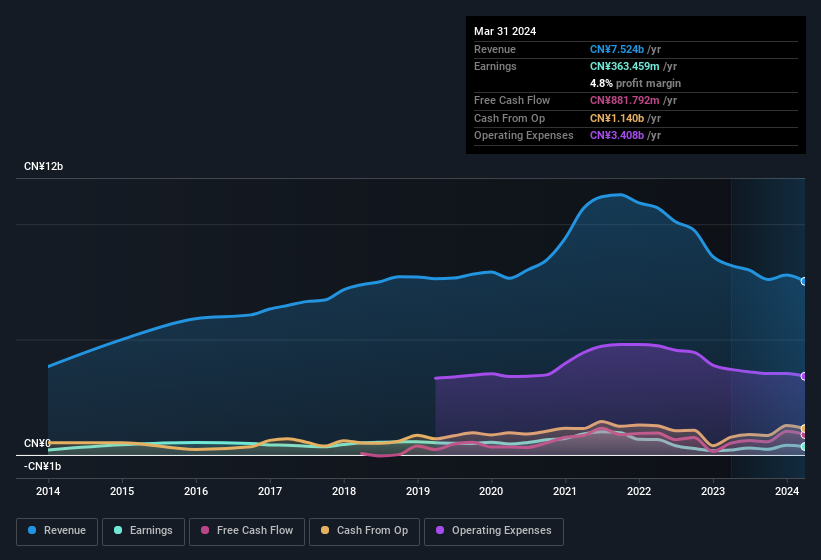Toggle the Cash From Op legend button

click(364, 531)
